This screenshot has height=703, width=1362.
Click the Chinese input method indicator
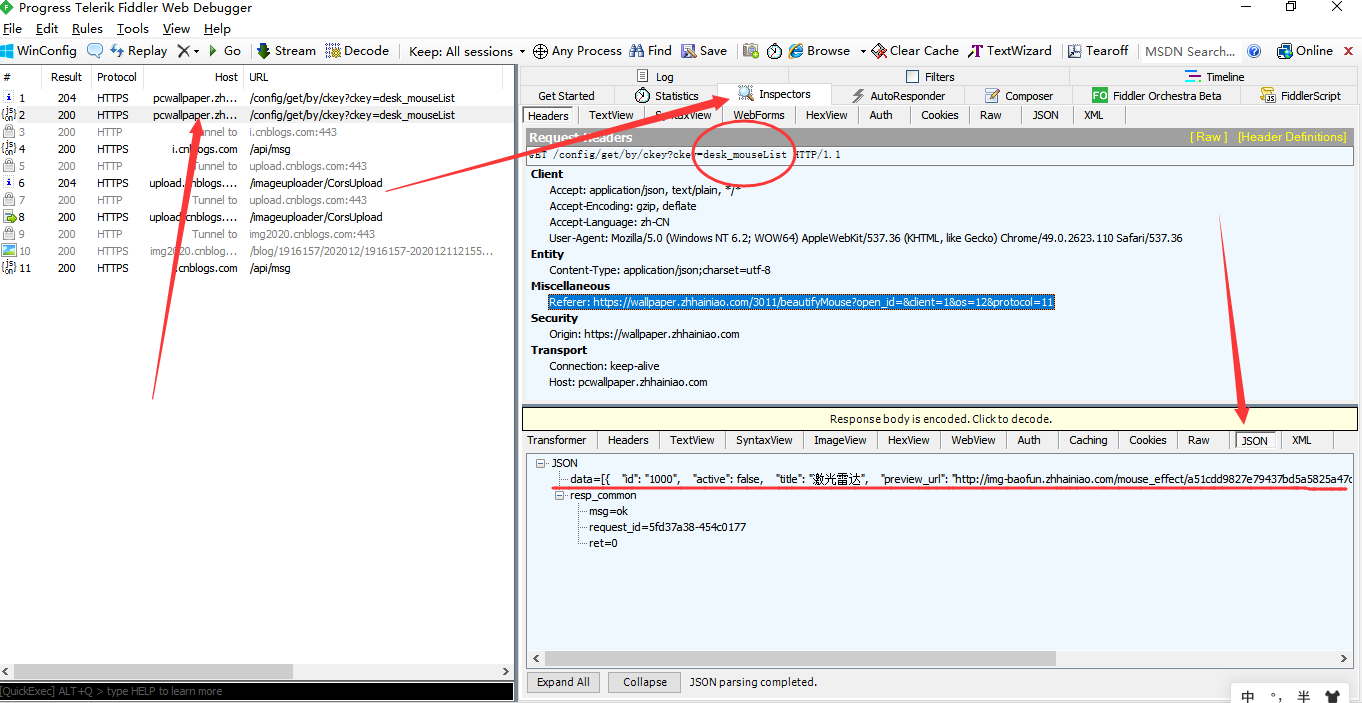point(1248,695)
